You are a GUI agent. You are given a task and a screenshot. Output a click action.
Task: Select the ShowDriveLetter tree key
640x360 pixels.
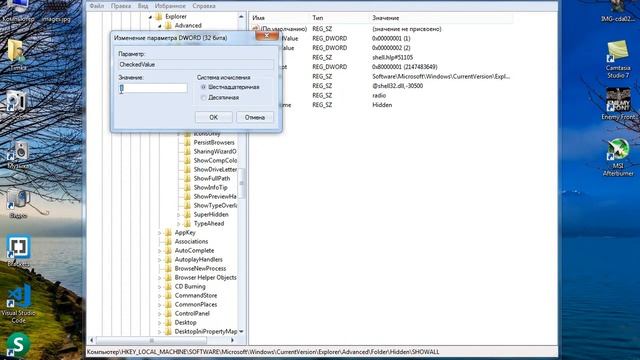(x=215, y=169)
